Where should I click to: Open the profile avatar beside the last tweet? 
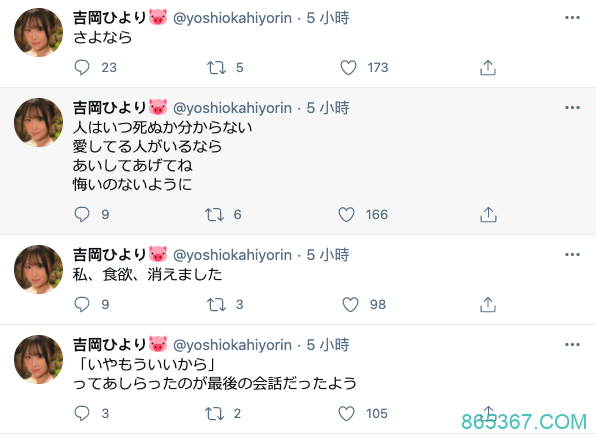point(38,359)
